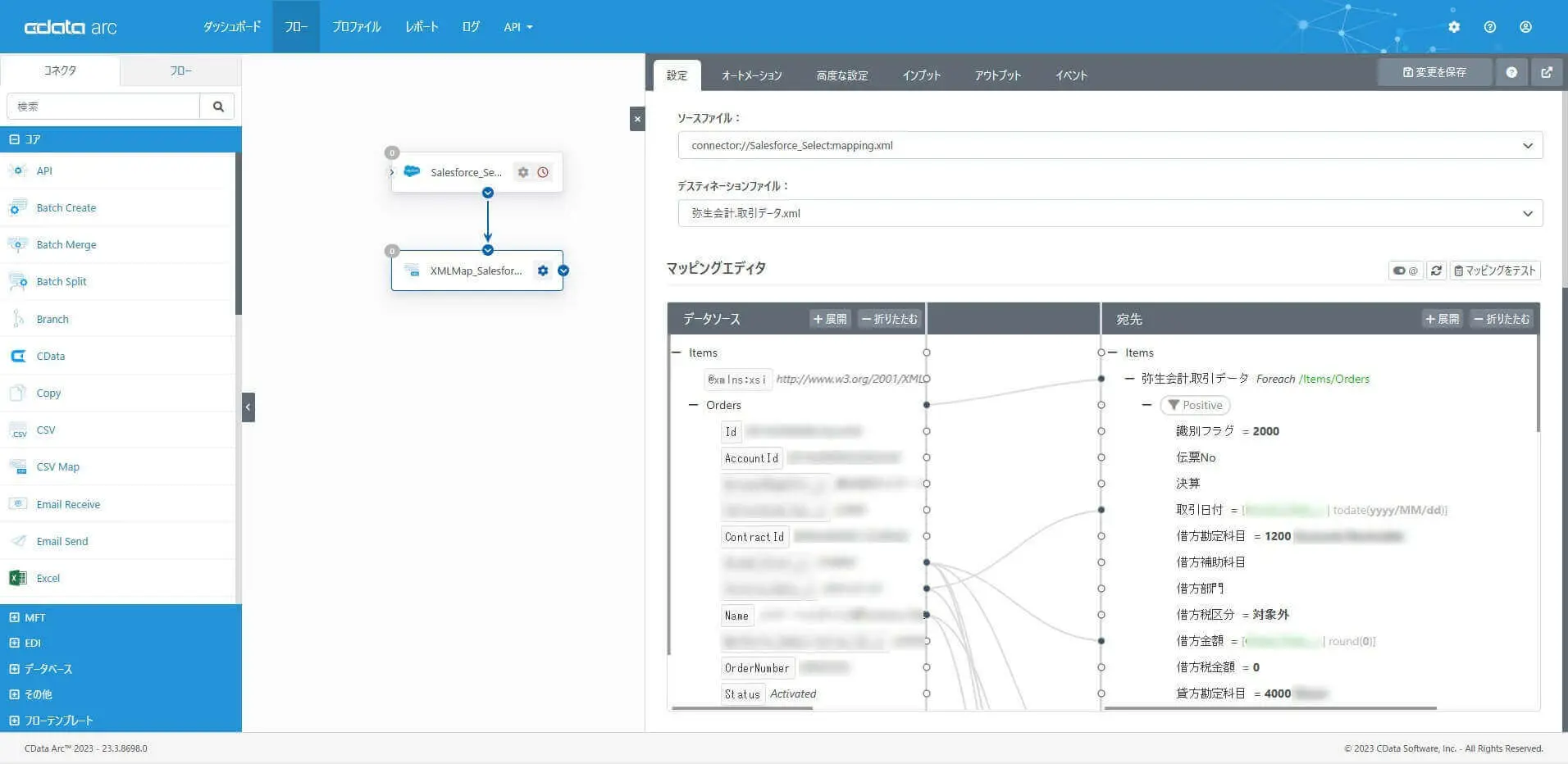Click the Salesforce cloud icon on node
The width and height of the screenshot is (1568, 764).
[412, 171]
